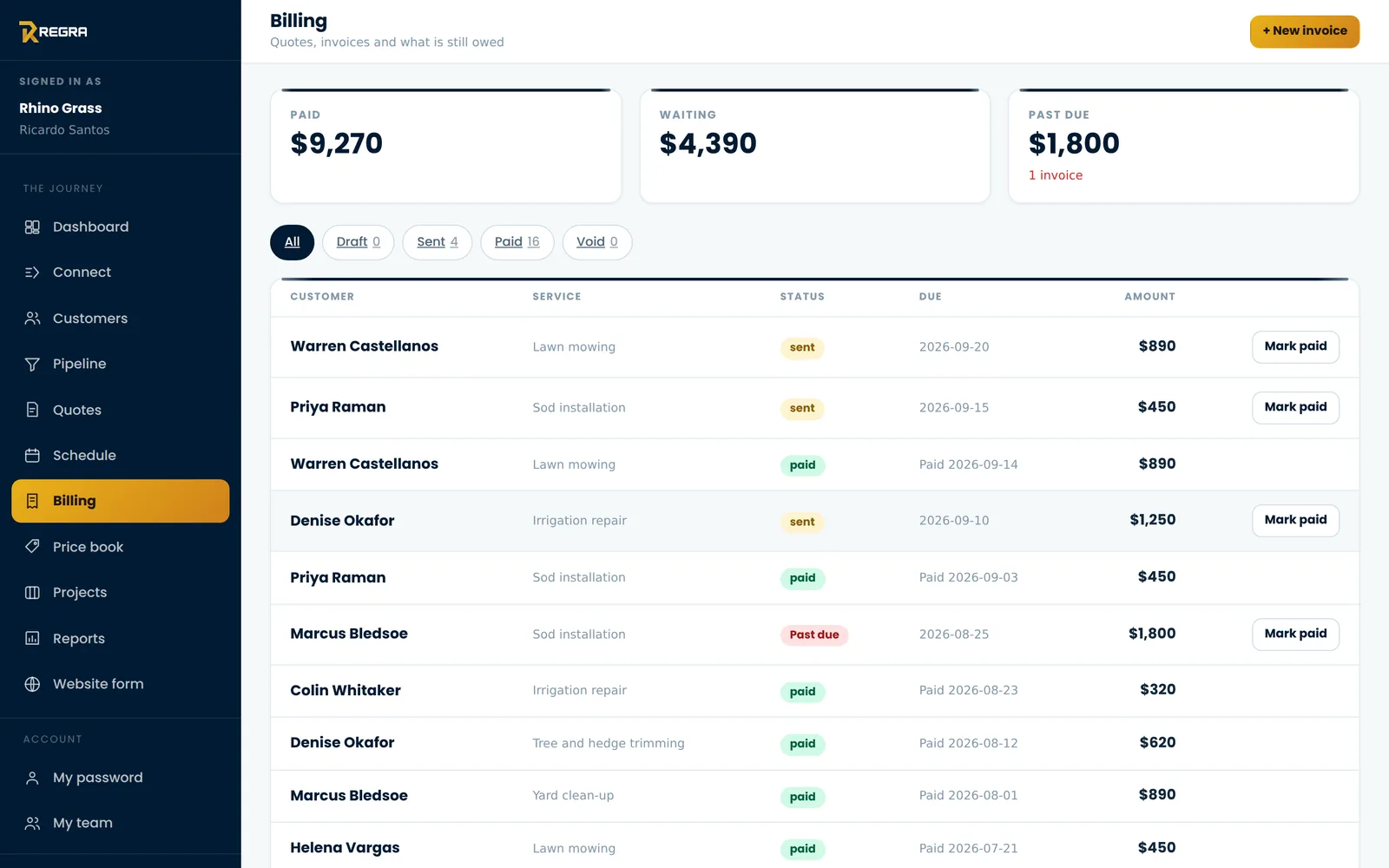Filter invoices by Void
Viewport: 1389px width, 868px height.
[x=596, y=242]
